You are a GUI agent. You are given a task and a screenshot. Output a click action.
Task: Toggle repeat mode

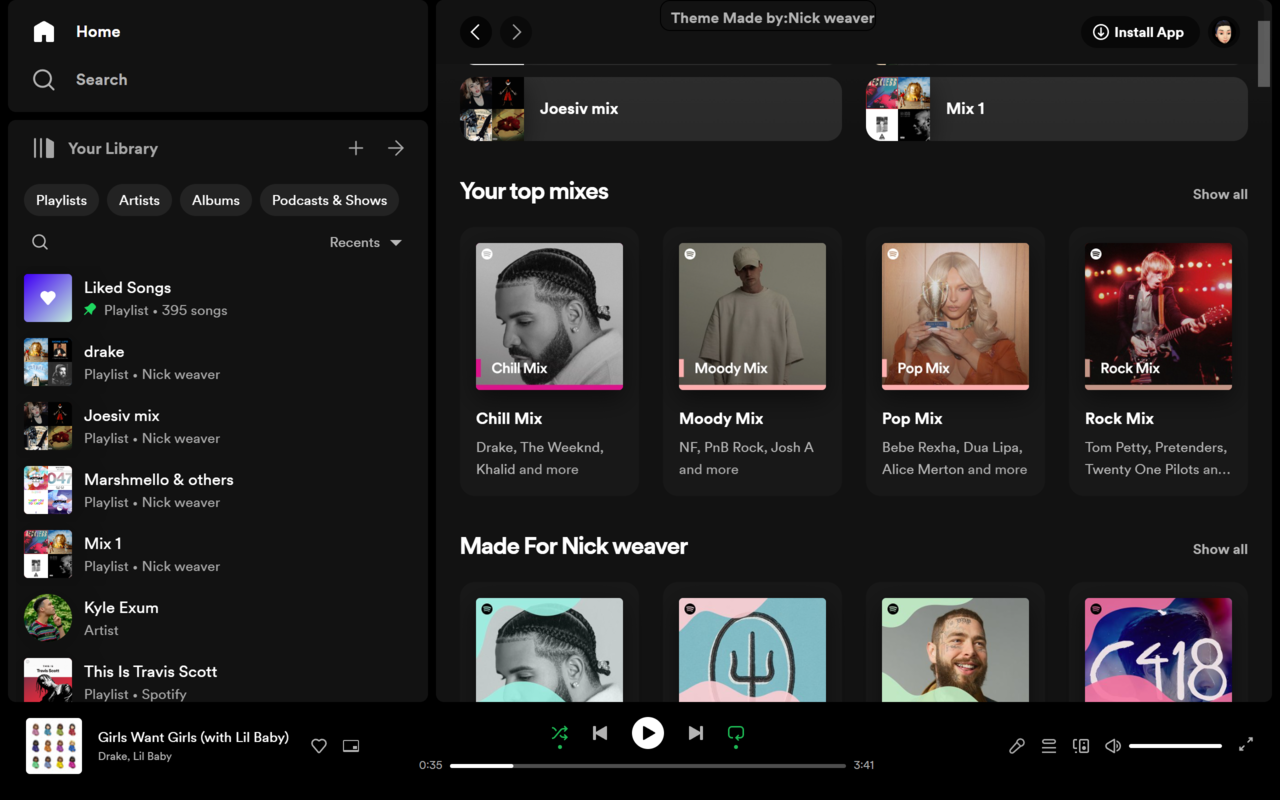[x=736, y=733]
